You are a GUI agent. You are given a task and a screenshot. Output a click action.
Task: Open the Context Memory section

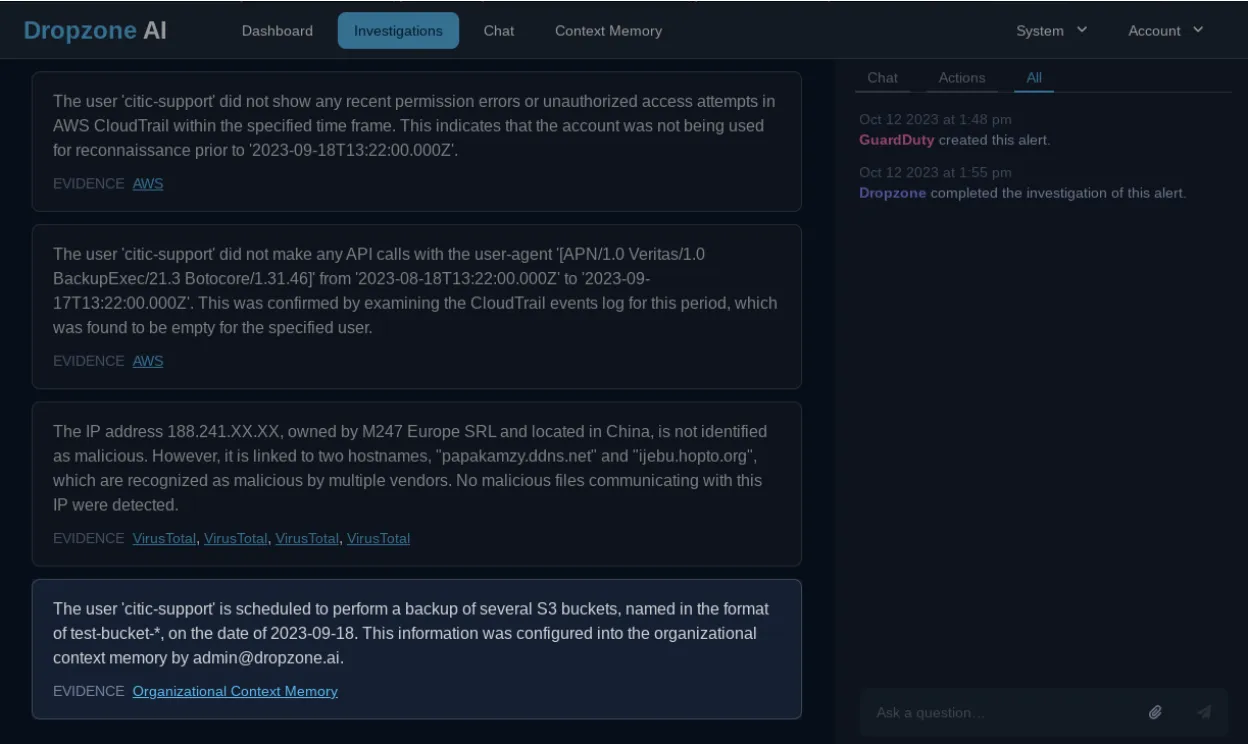608,30
